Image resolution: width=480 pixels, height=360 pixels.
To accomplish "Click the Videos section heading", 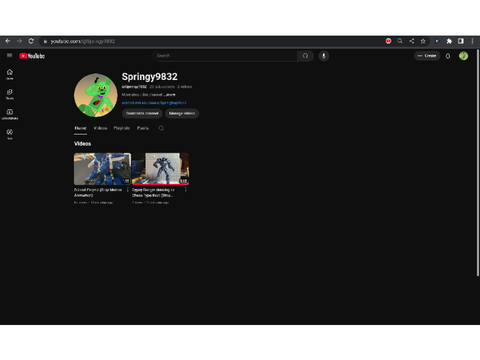I will pyautogui.click(x=82, y=144).
